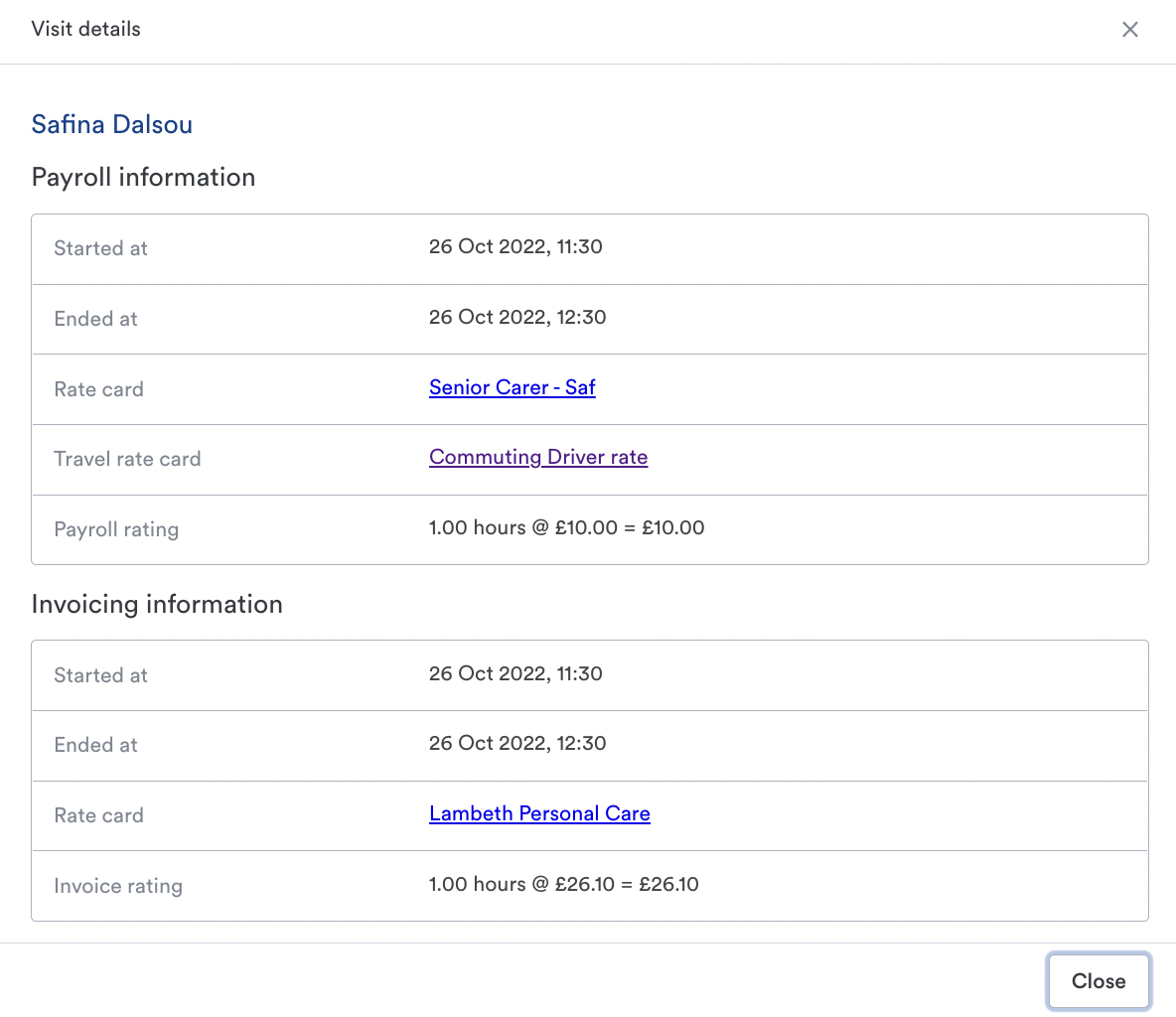
Task: Click the Payroll information heading
Action: (x=143, y=178)
